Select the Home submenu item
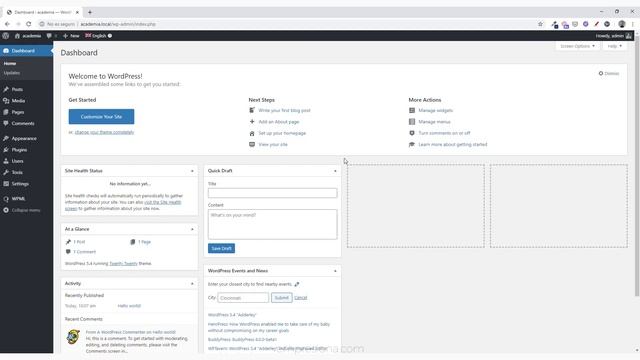 10,63
